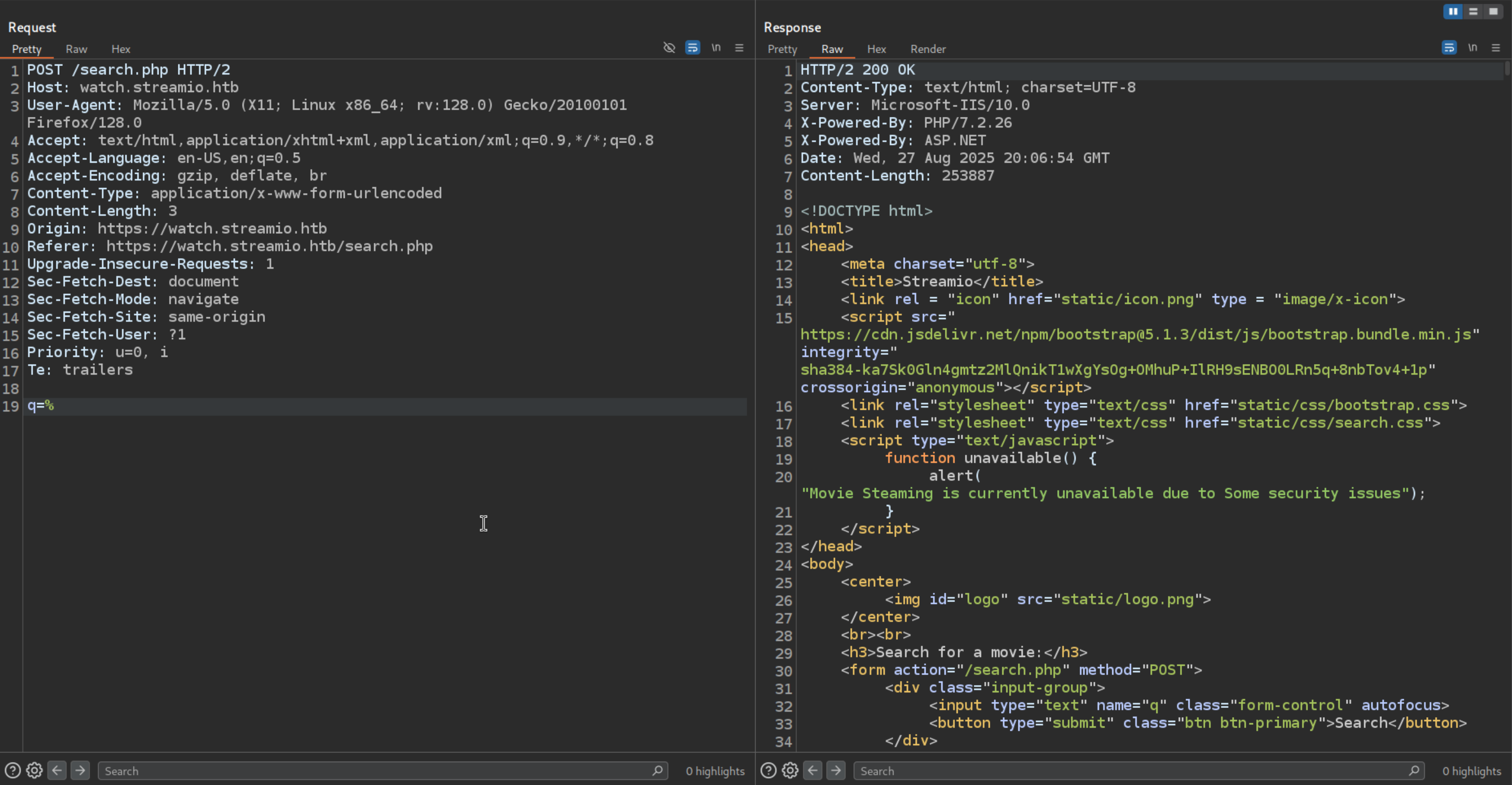Open Request pane hamburger options menu
This screenshot has width=1512, height=785.
tap(739, 48)
